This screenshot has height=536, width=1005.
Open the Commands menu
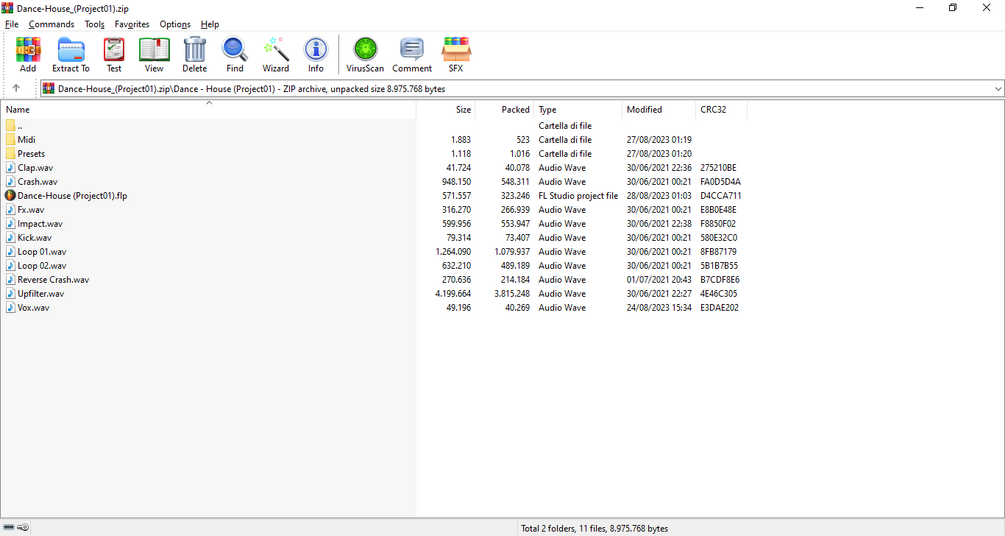click(x=51, y=24)
